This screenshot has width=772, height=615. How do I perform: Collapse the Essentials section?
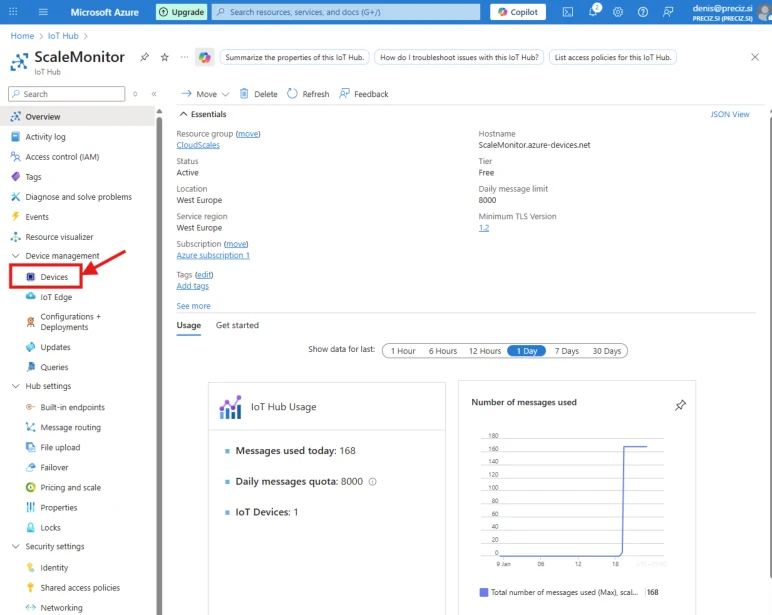pyautogui.click(x=183, y=114)
